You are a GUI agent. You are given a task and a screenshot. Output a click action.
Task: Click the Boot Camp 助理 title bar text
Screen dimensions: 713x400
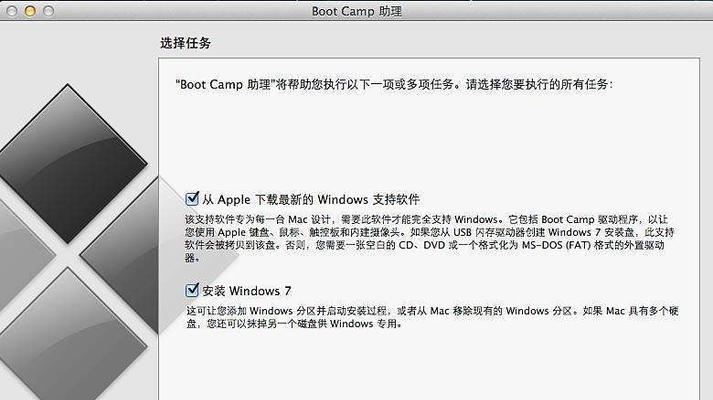[x=356, y=11]
